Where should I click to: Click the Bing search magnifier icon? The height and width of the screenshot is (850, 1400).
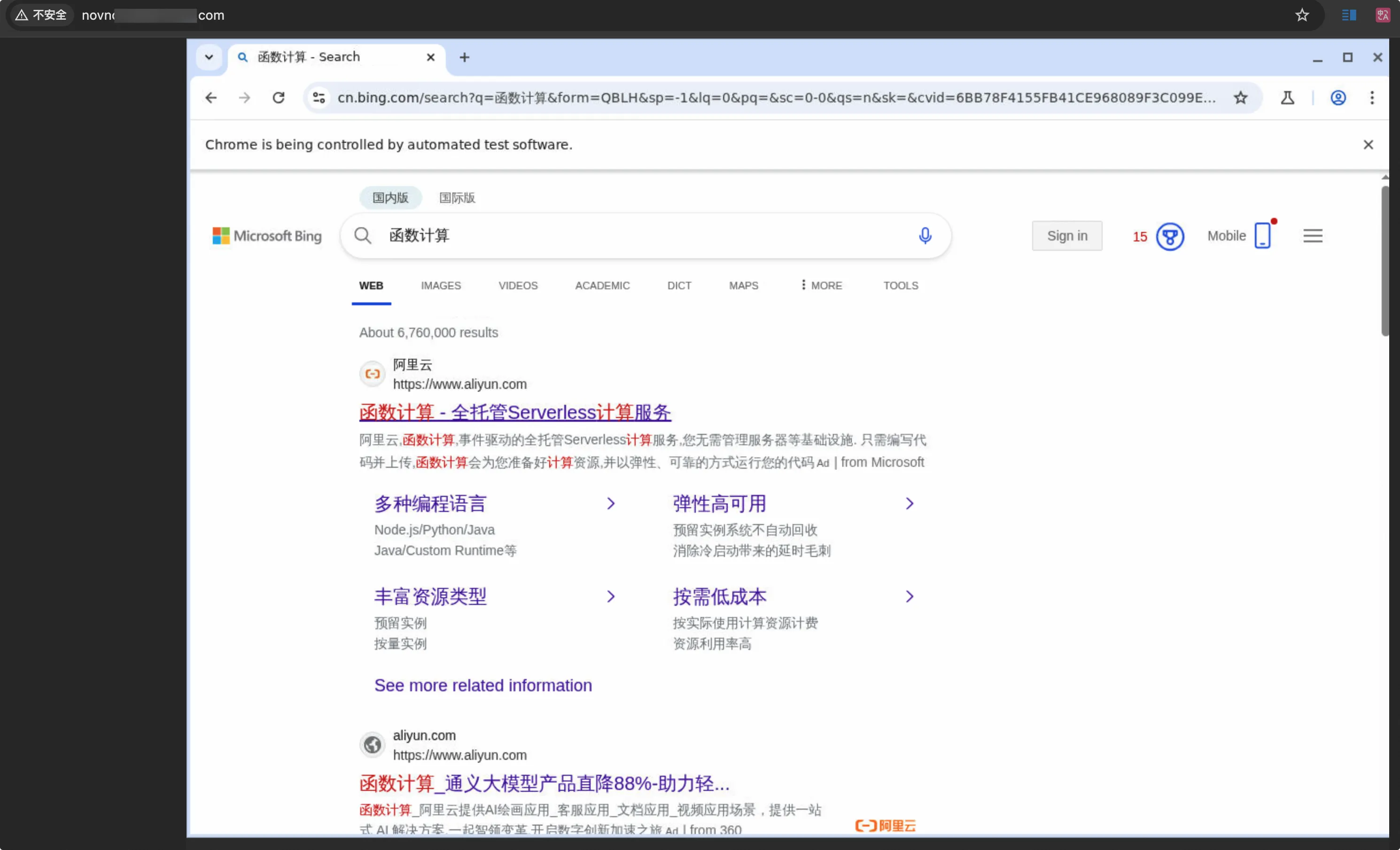[x=363, y=235]
